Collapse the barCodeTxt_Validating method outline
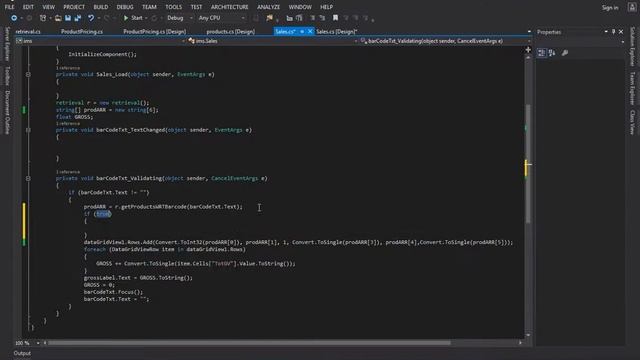Screen dimensions: 640x360 [x=28, y=178]
